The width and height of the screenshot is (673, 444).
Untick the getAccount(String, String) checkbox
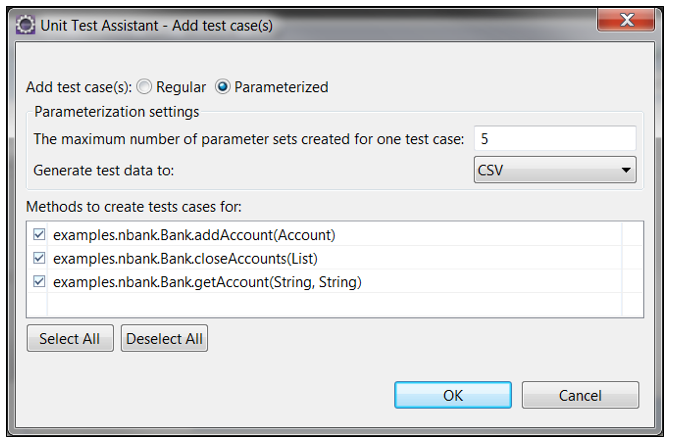coord(39,282)
